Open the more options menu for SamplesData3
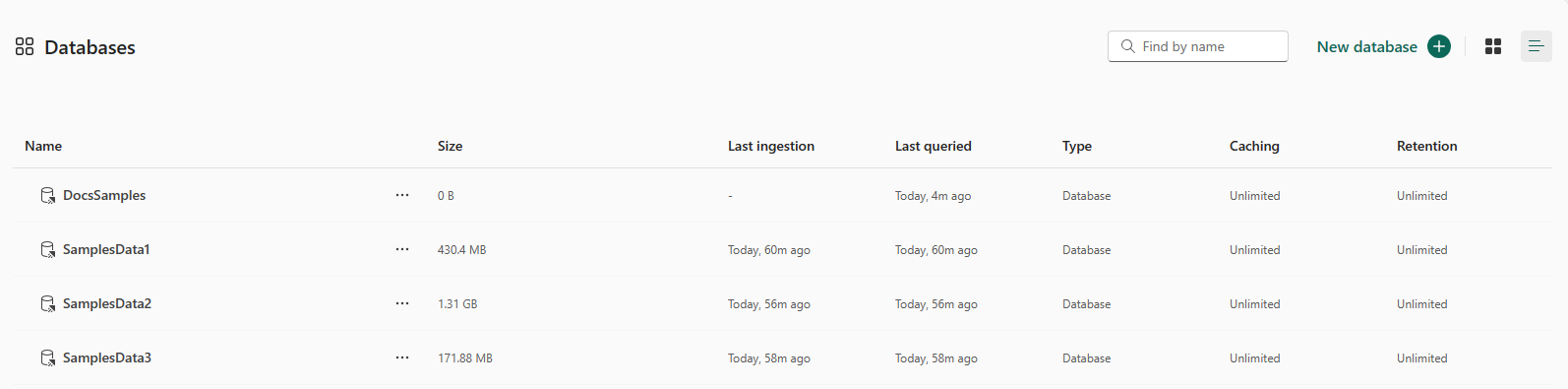1568x389 pixels. [x=402, y=357]
